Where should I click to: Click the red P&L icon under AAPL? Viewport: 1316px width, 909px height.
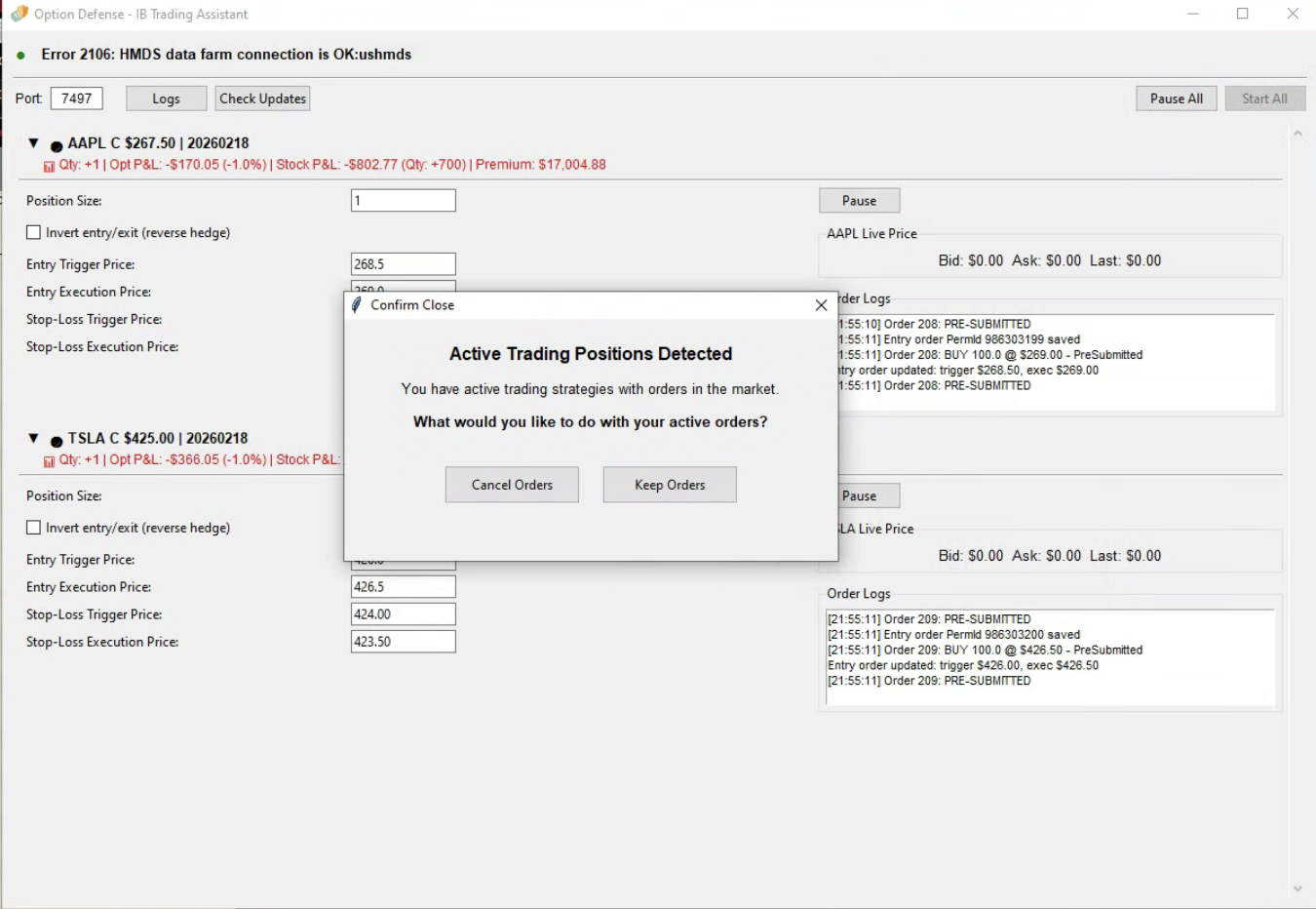(x=49, y=167)
